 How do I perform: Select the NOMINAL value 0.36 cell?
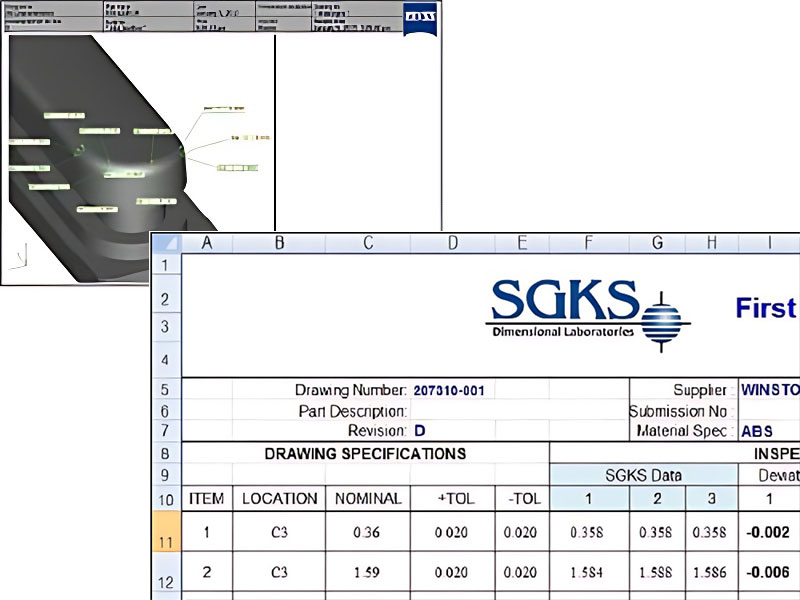(x=368, y=532)
